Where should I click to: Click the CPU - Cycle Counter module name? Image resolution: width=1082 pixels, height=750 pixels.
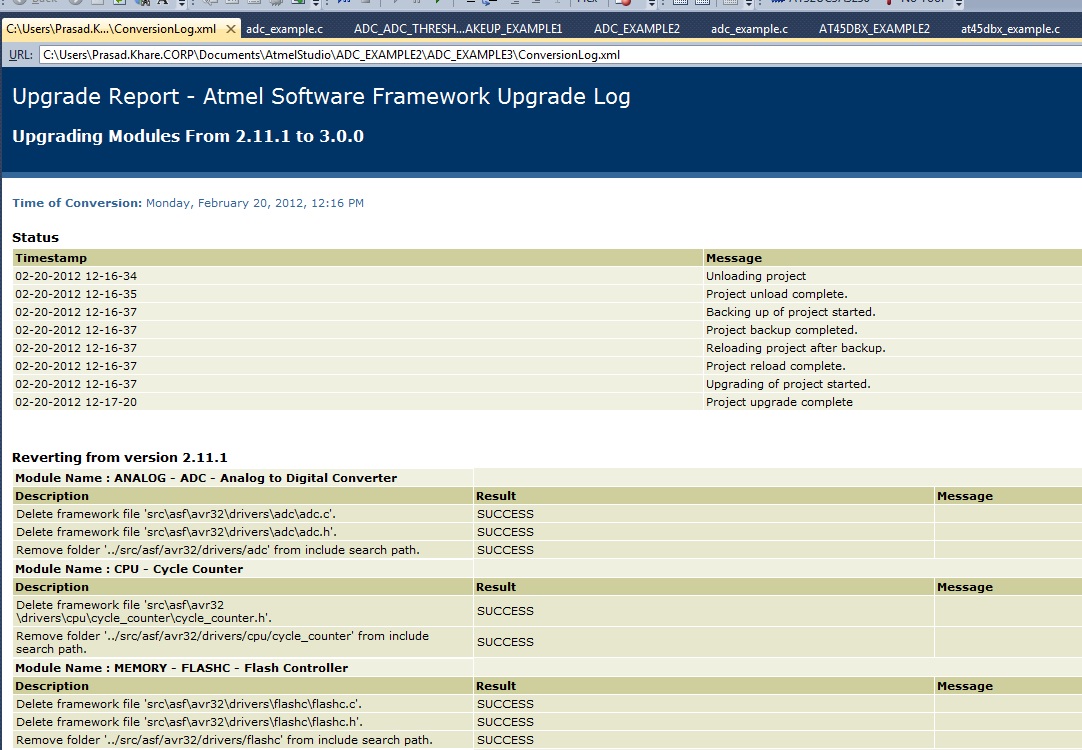coord(179,569)
